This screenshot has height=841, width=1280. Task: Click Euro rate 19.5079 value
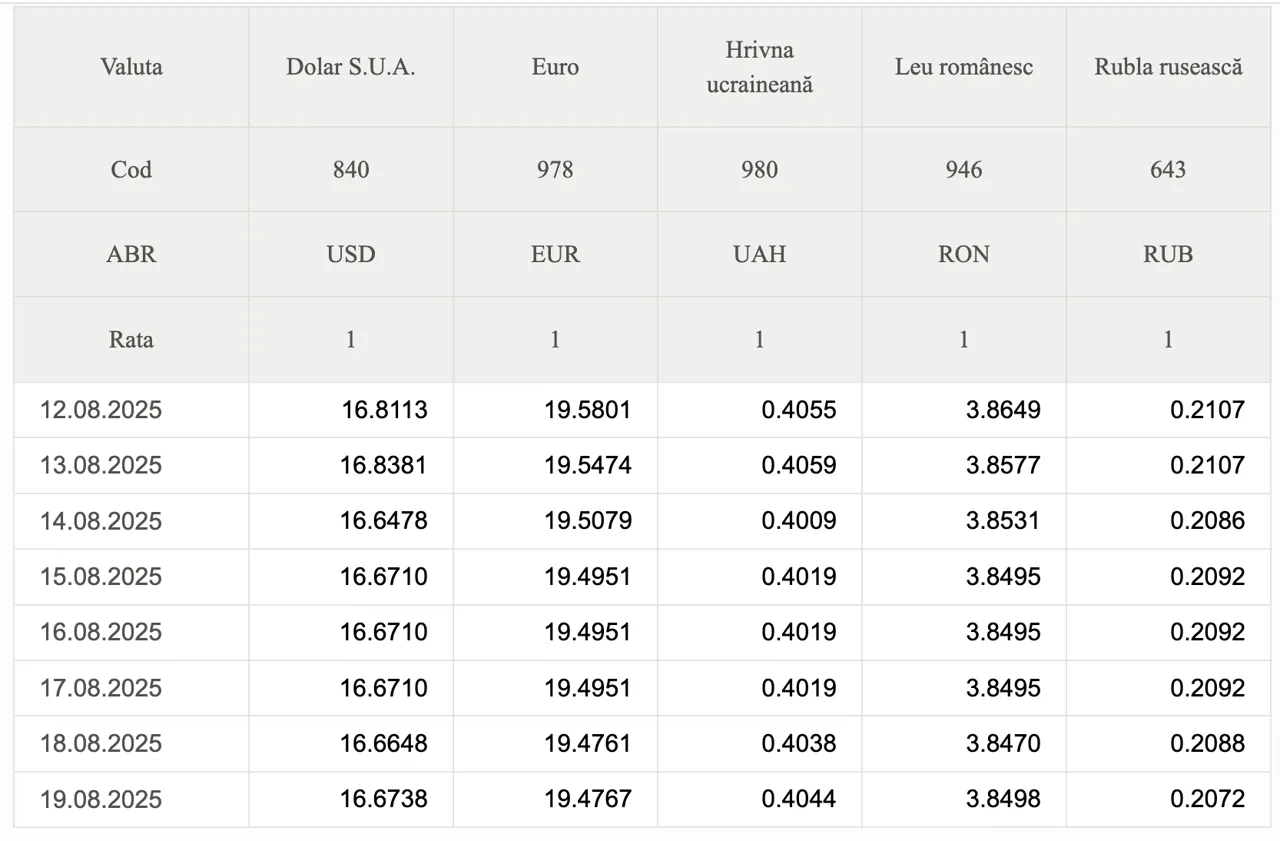pyautogui.click(x=587, y=521)
